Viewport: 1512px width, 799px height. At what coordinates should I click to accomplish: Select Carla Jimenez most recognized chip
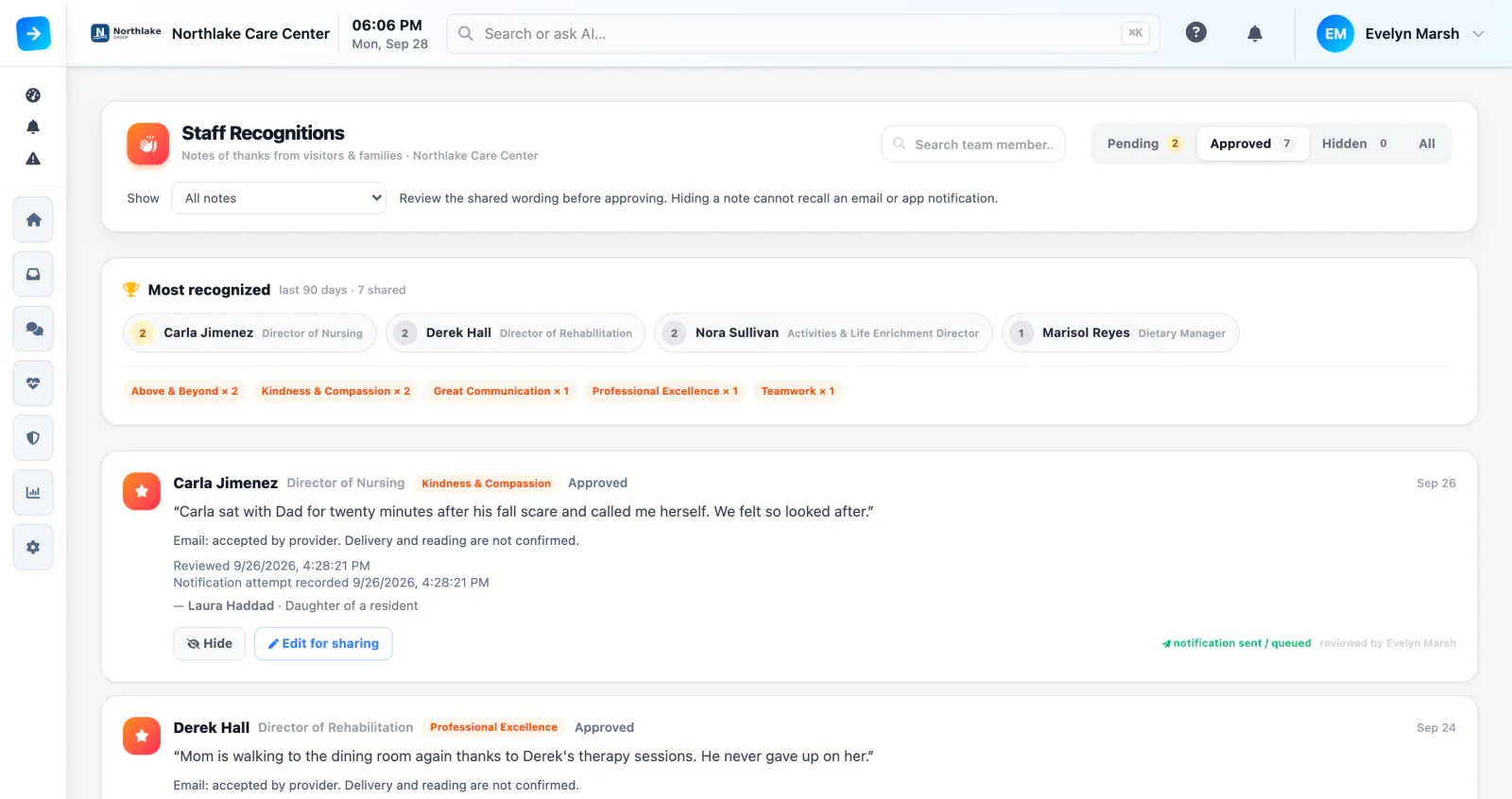pyautogui.click(x=249, y=332)
